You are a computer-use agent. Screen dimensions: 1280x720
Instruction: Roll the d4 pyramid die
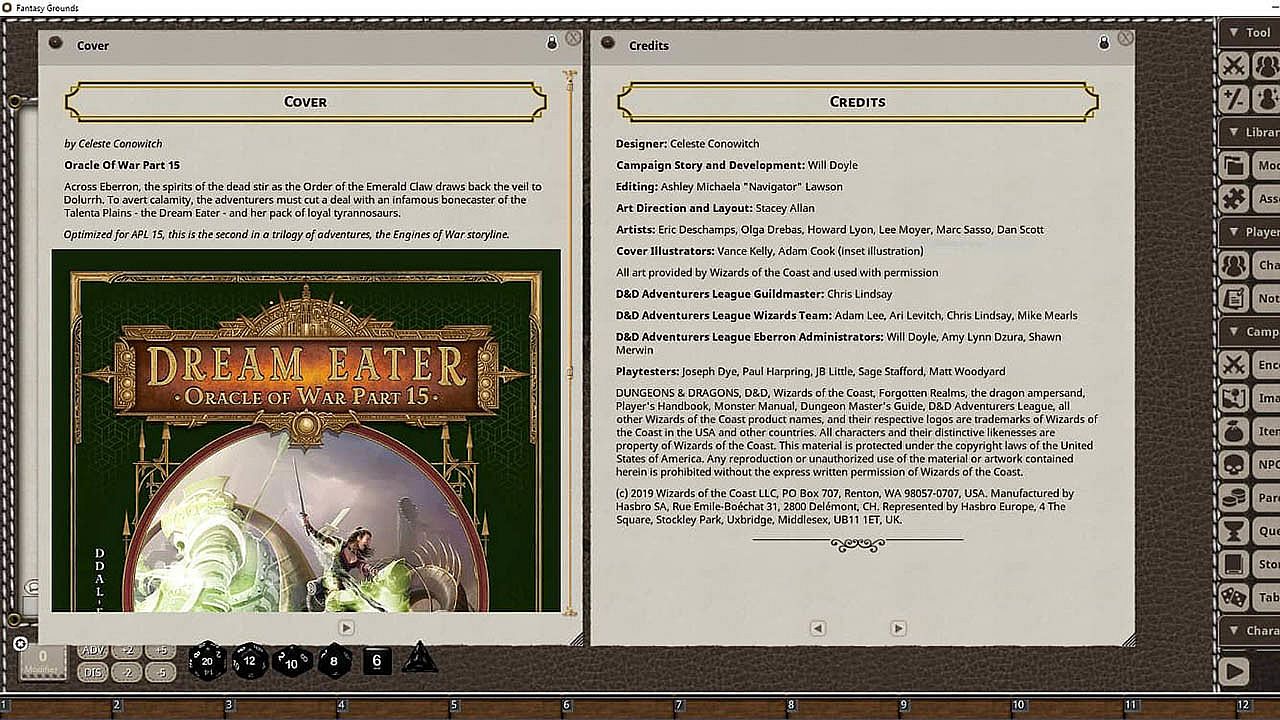pos(419,658)
